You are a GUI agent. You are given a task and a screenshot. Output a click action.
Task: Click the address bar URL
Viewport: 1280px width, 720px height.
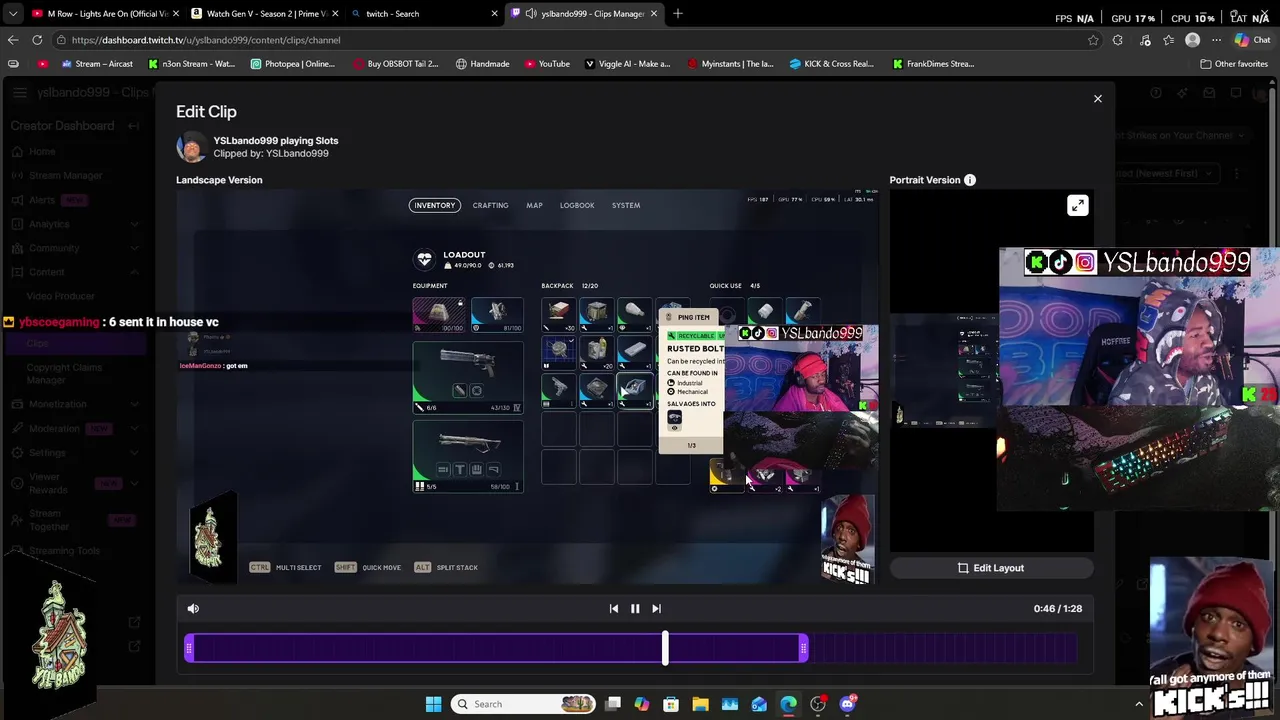(x=206, y=40)
